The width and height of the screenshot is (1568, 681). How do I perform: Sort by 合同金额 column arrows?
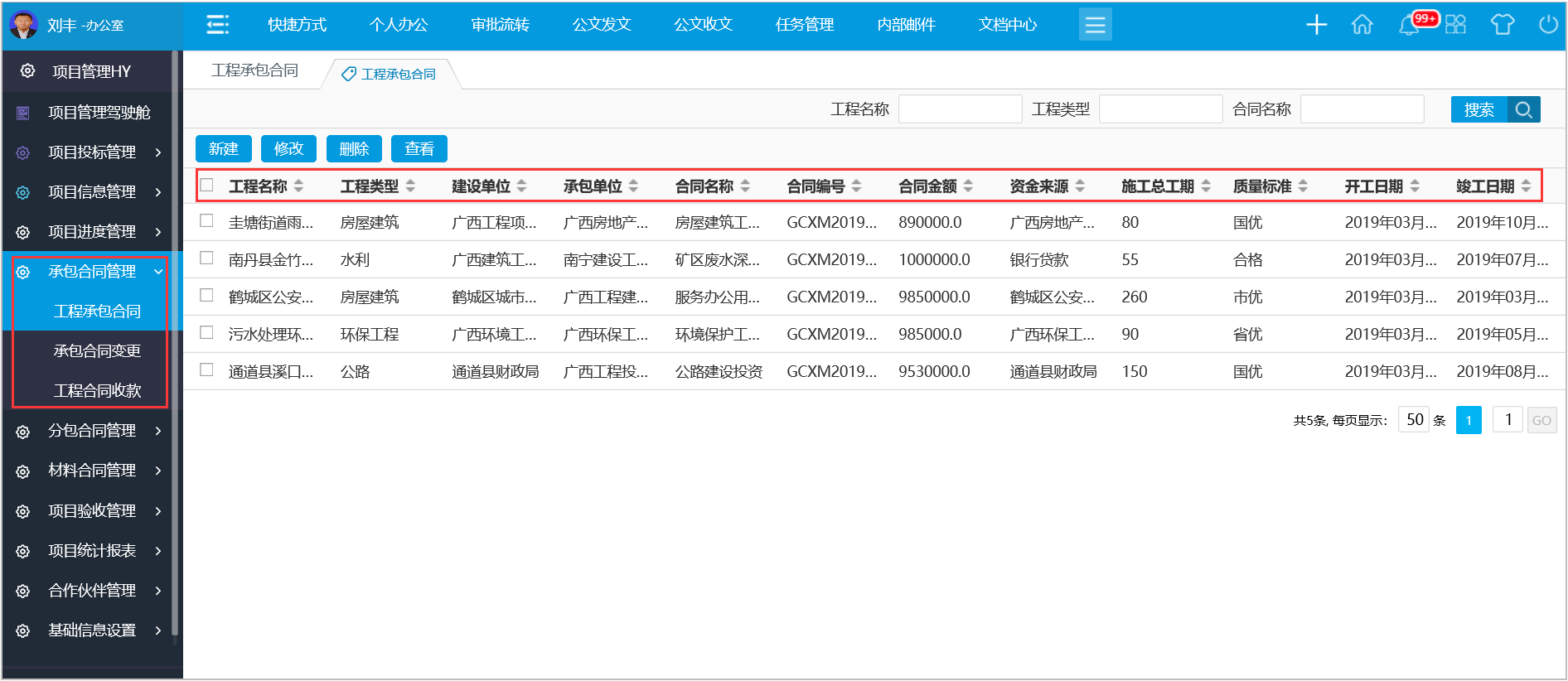coord(968,186)
